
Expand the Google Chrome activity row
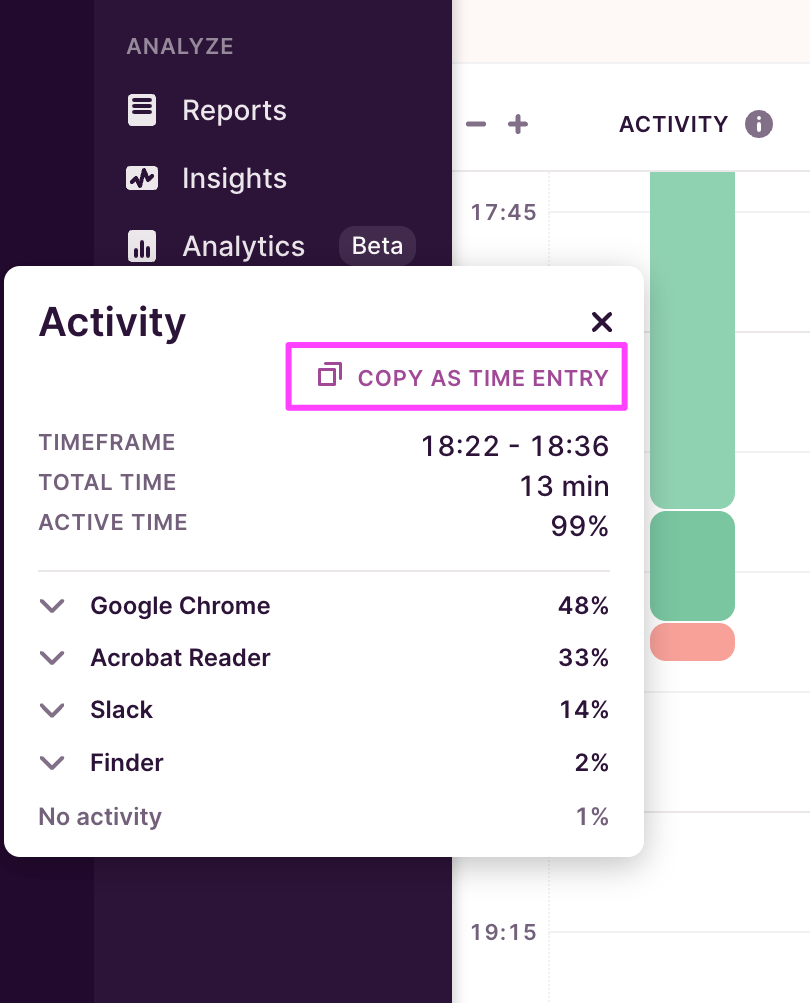tap(52, 606)
